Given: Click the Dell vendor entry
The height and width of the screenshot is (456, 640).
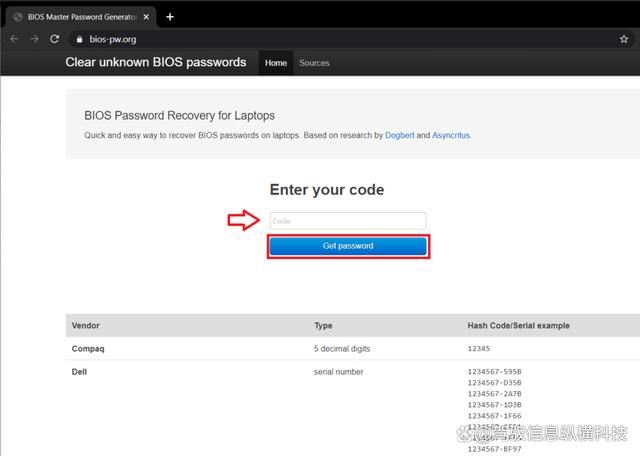Looking at the screenshot, I should 80,372.
